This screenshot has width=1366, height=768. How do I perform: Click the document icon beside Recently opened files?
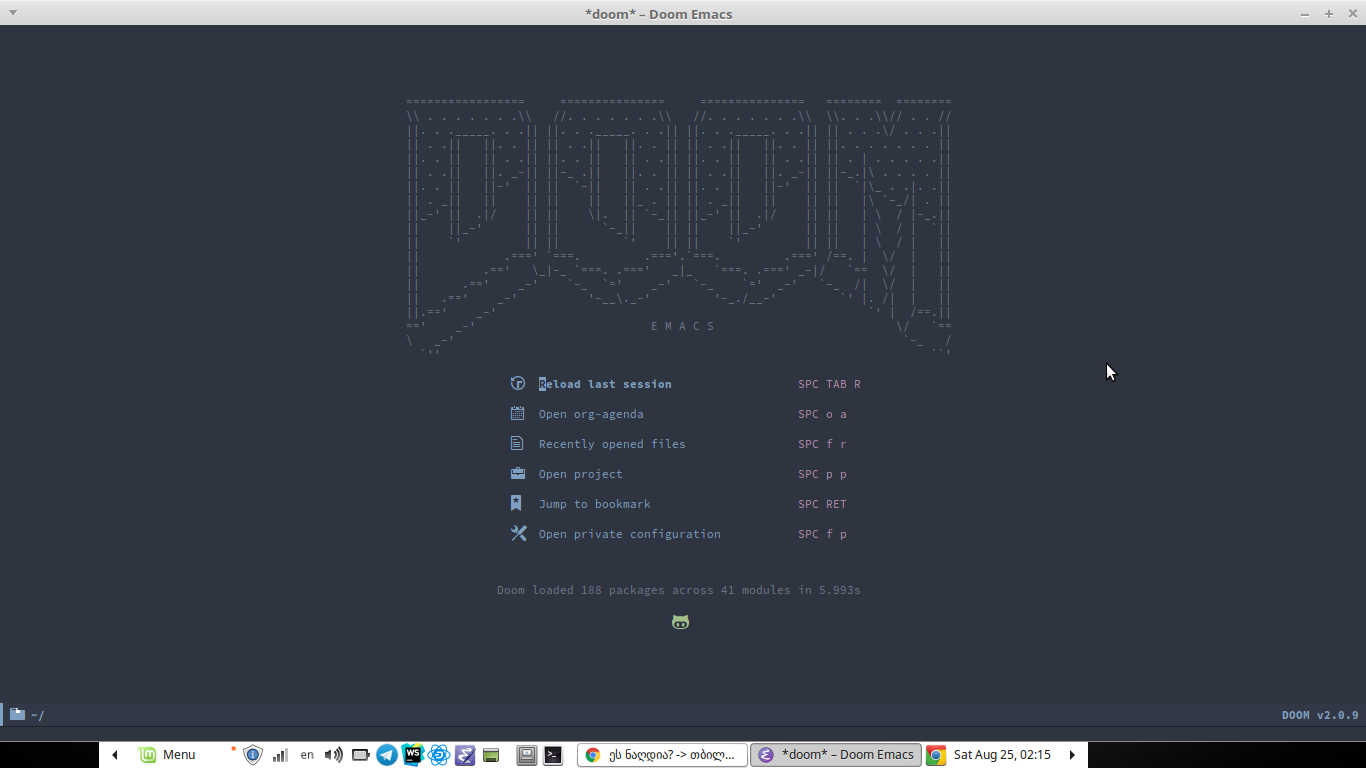click(x=518, y=443)
